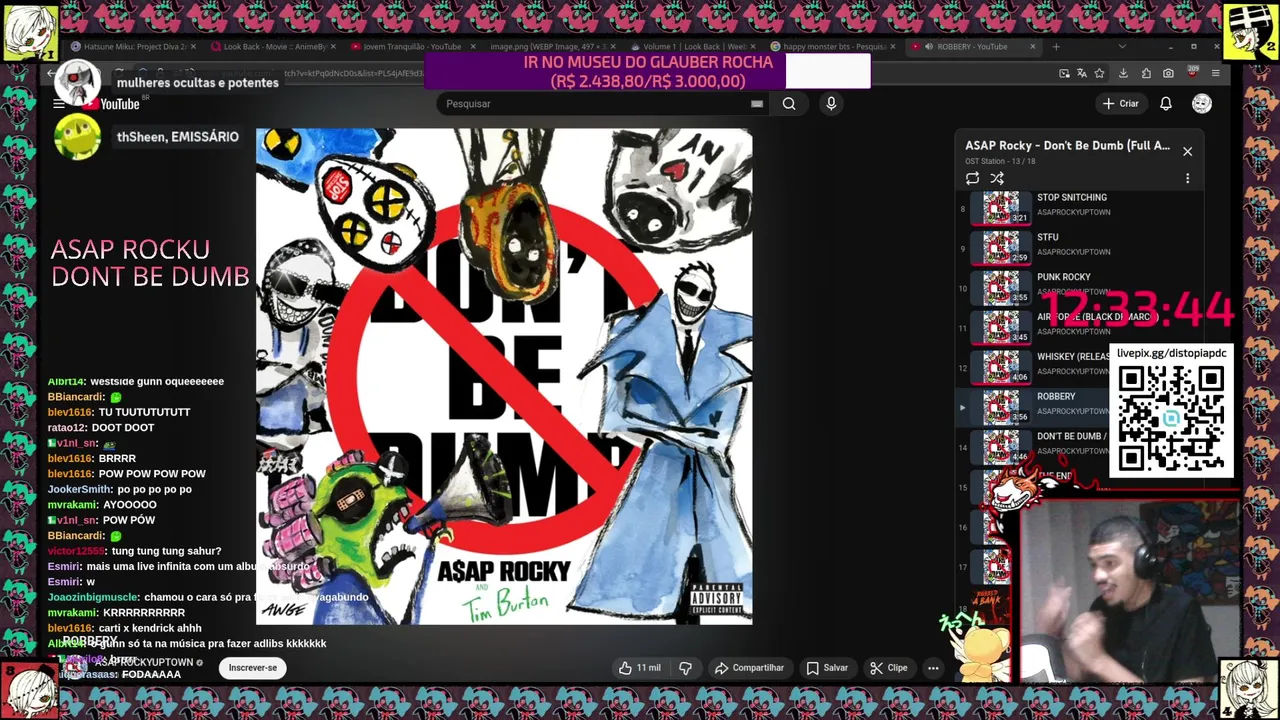Like the video with 11 mil likes
This screenshot has height=720, width=1280.
[x=640, y=668]
